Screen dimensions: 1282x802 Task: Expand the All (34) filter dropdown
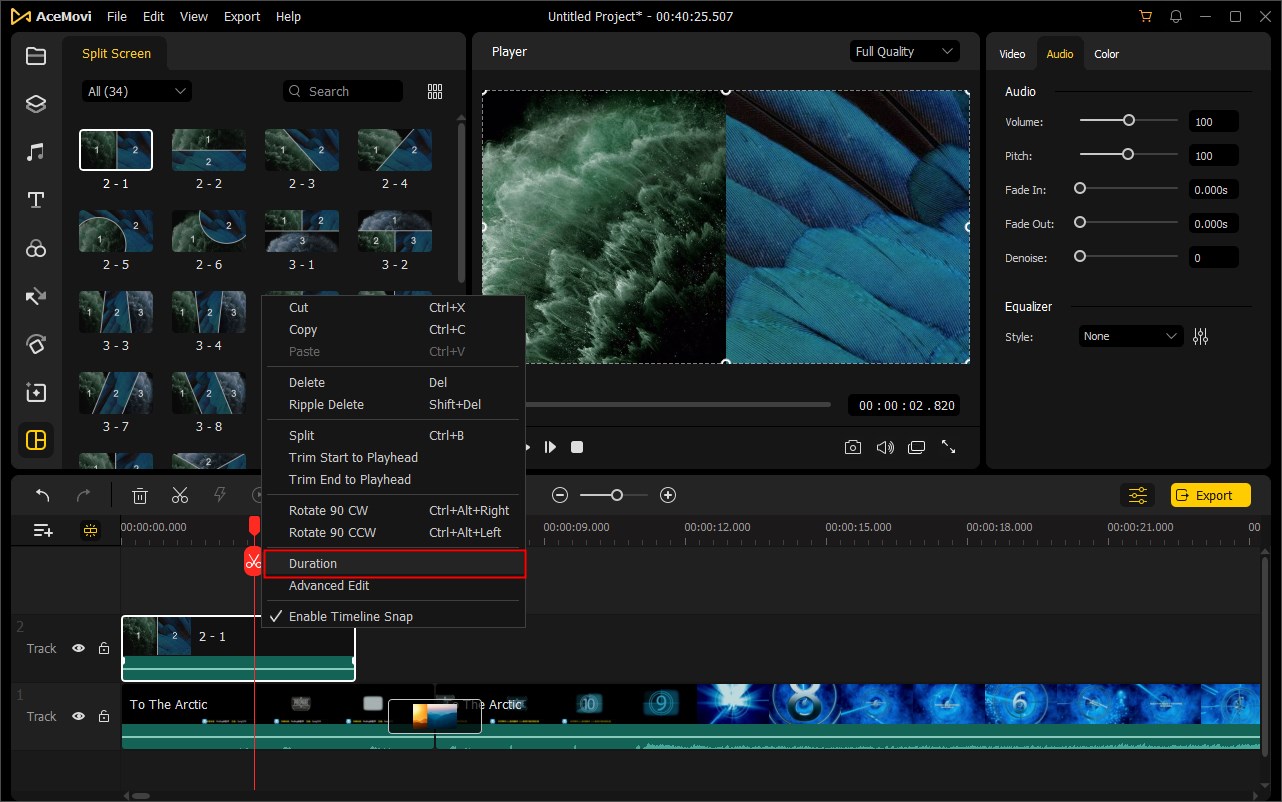[x=137, y=91]
